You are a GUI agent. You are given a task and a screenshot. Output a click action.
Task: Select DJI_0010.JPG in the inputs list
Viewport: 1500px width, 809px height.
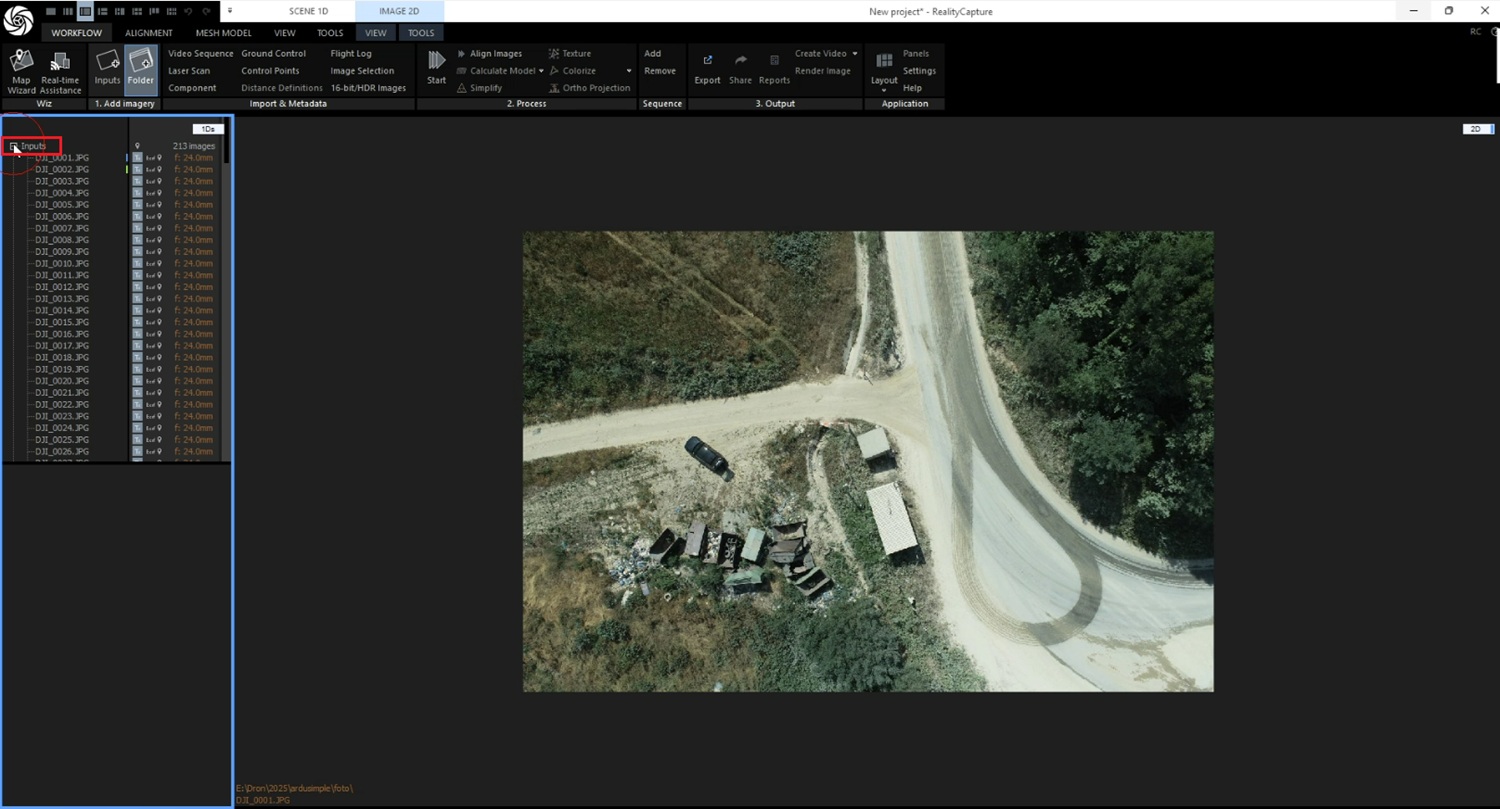(62, 263)
